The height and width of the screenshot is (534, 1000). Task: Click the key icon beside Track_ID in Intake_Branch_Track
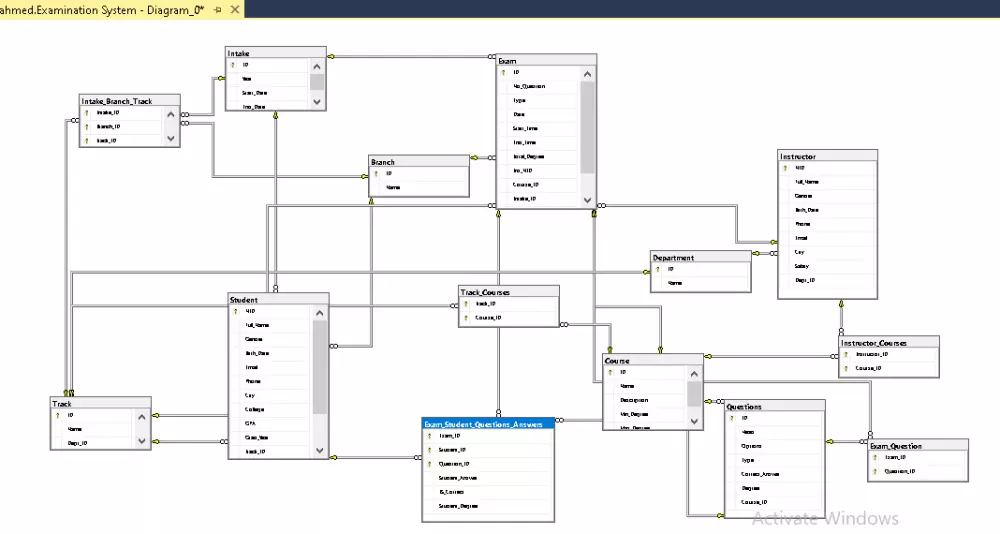click(x=87, y=141)
